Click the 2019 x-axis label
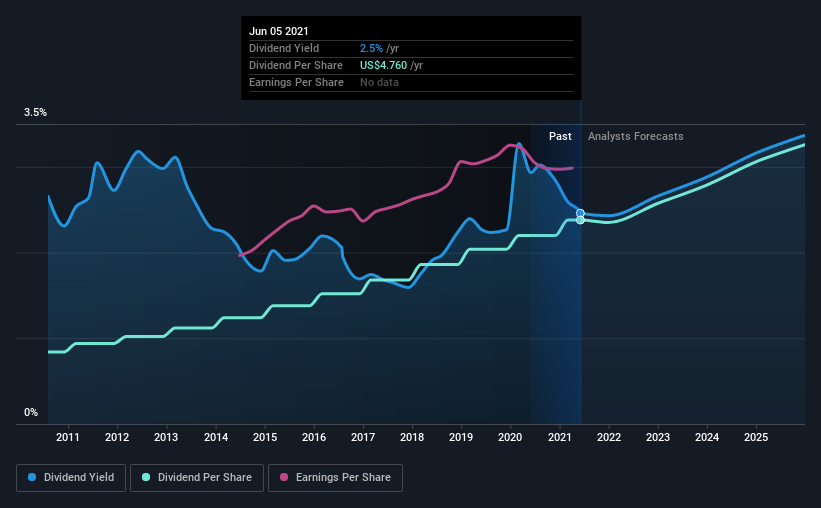This screenshot has width=821, height=508. pyautogui.click(x=461, y=437)
